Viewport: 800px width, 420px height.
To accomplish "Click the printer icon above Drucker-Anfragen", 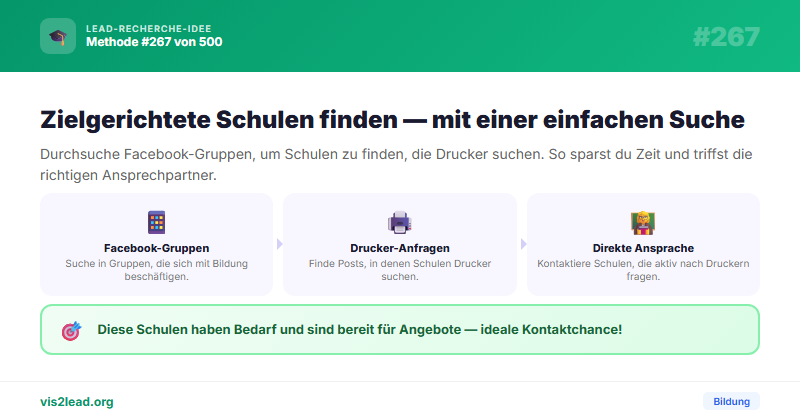I will tap(399, 223).
